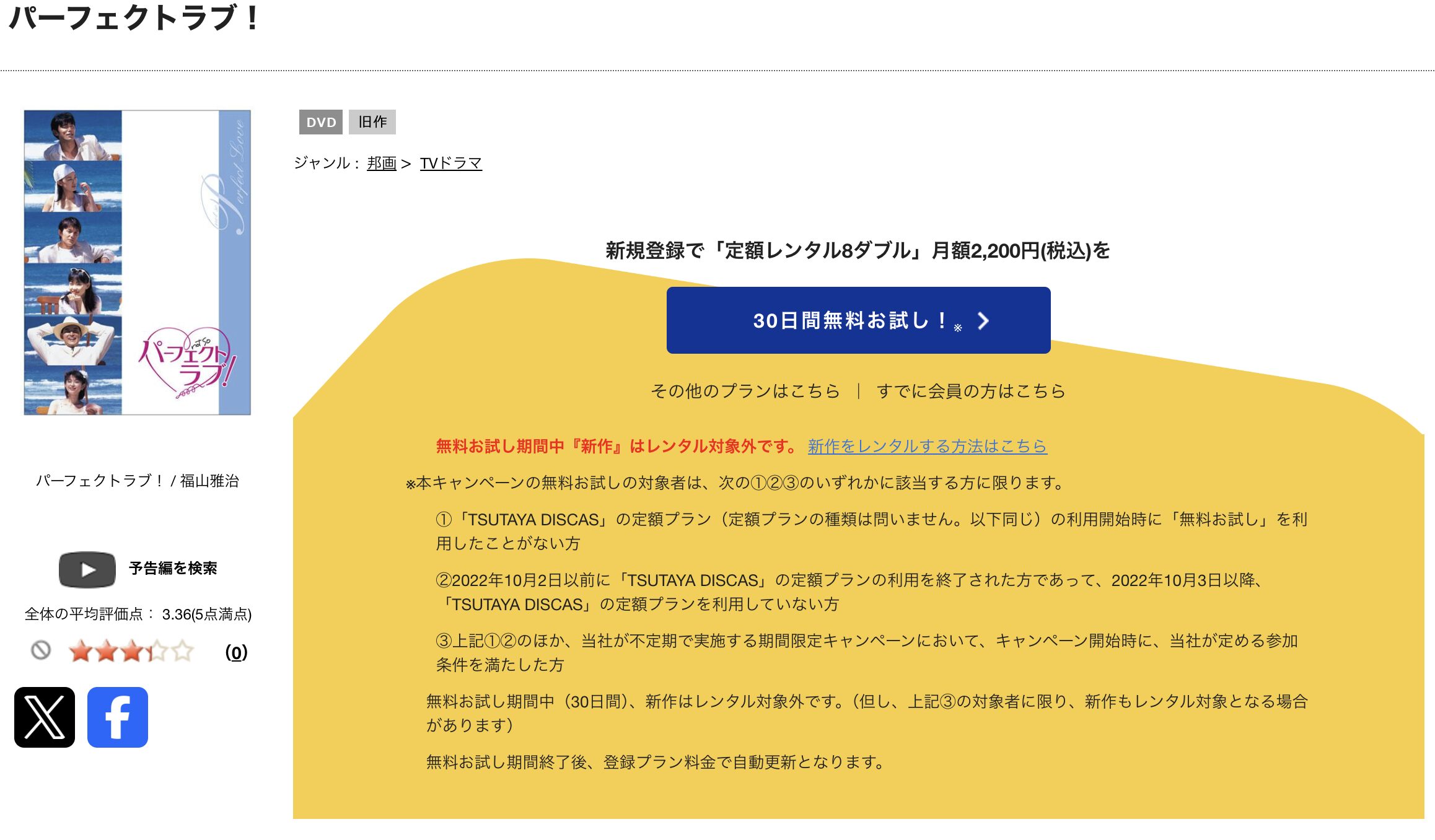Click red notice 無料お試し期間中『新作』はレンタル対象外です

coord(617,446)
